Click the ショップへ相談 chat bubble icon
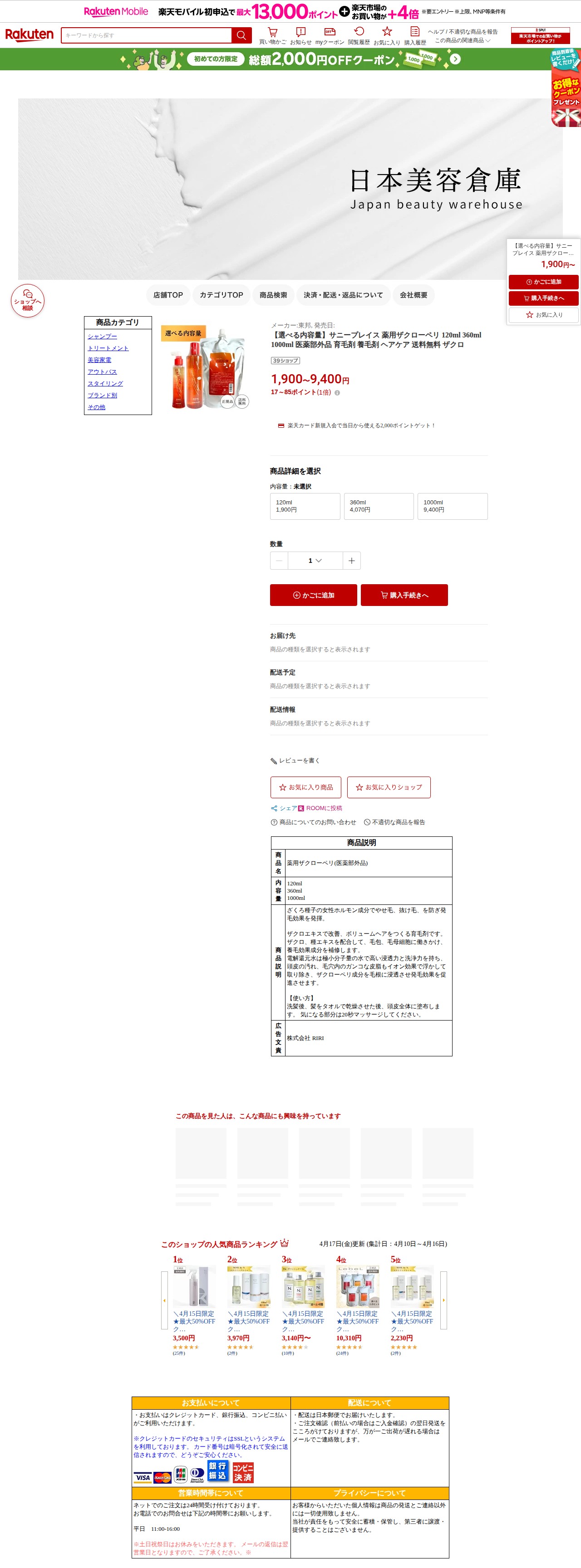Screen dimensions: 581x1568 27,301
